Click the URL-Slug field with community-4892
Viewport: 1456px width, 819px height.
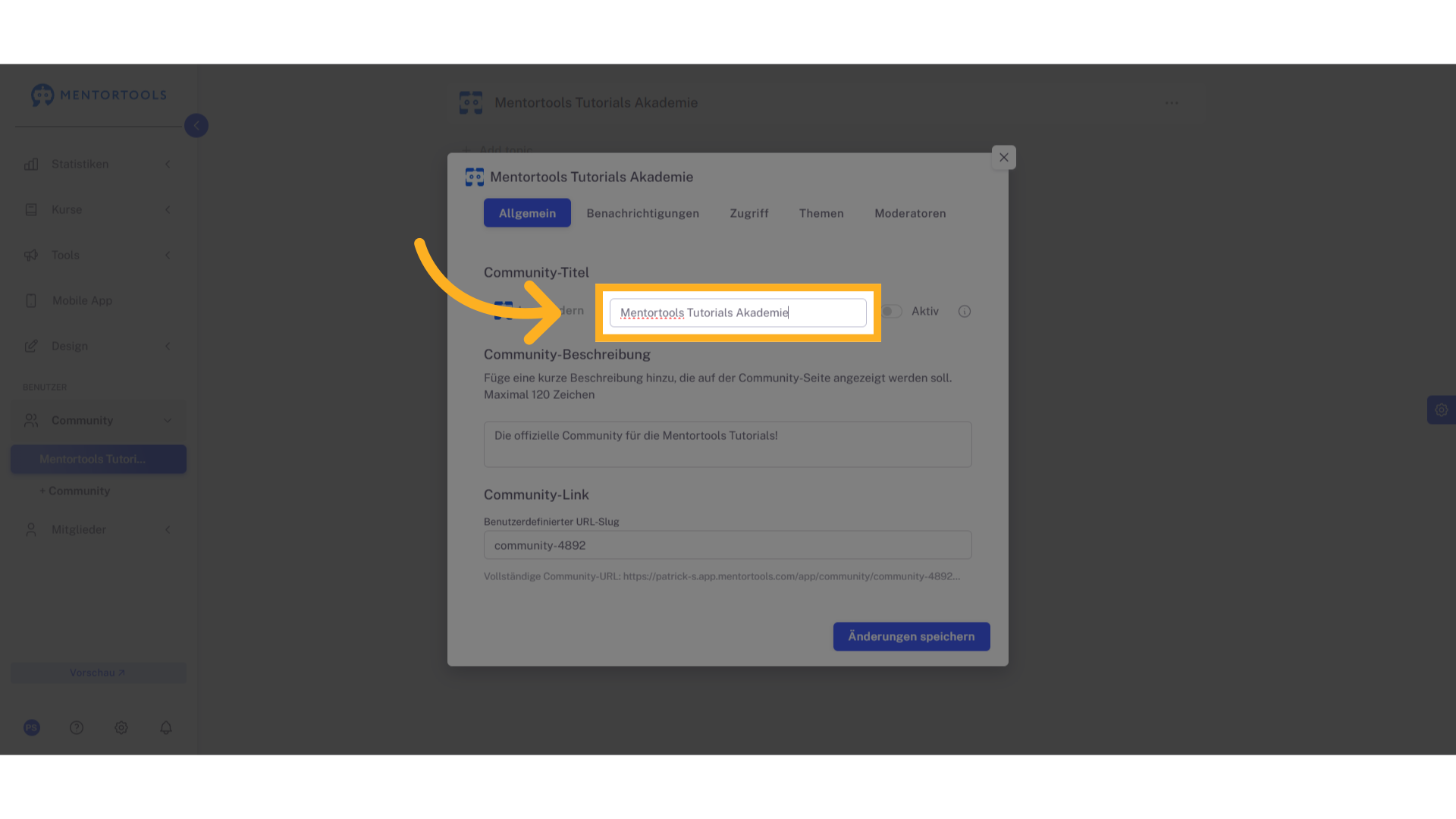pos(728,545)
